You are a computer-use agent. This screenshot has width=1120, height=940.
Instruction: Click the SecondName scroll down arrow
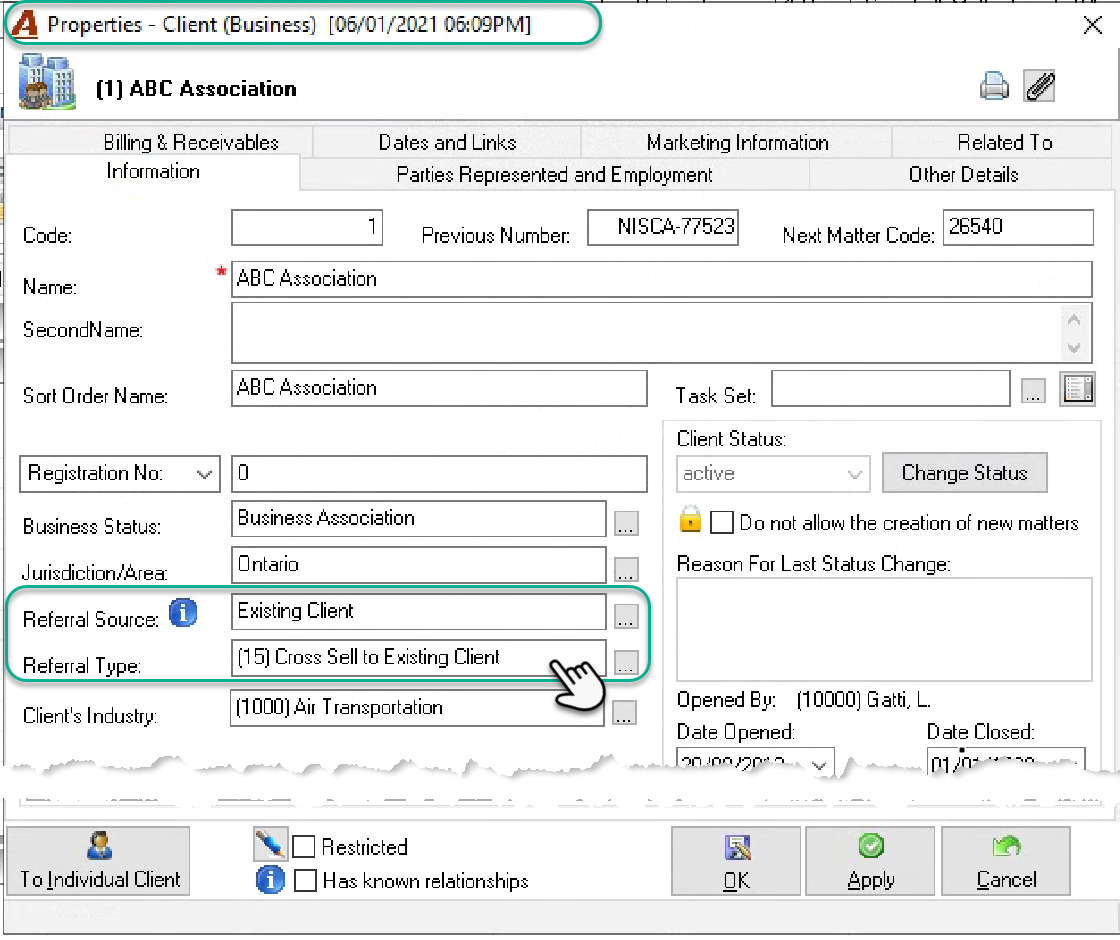point(1073,348)
